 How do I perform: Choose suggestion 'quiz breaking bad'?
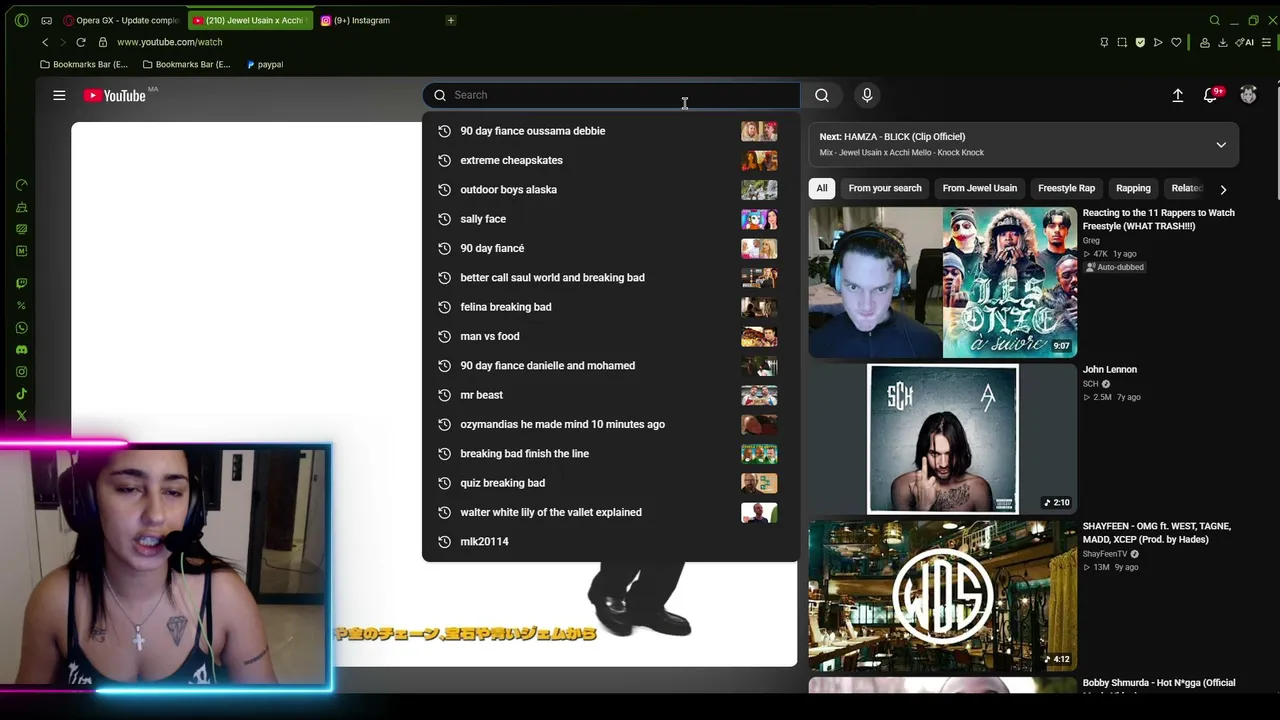click(610, 483)
